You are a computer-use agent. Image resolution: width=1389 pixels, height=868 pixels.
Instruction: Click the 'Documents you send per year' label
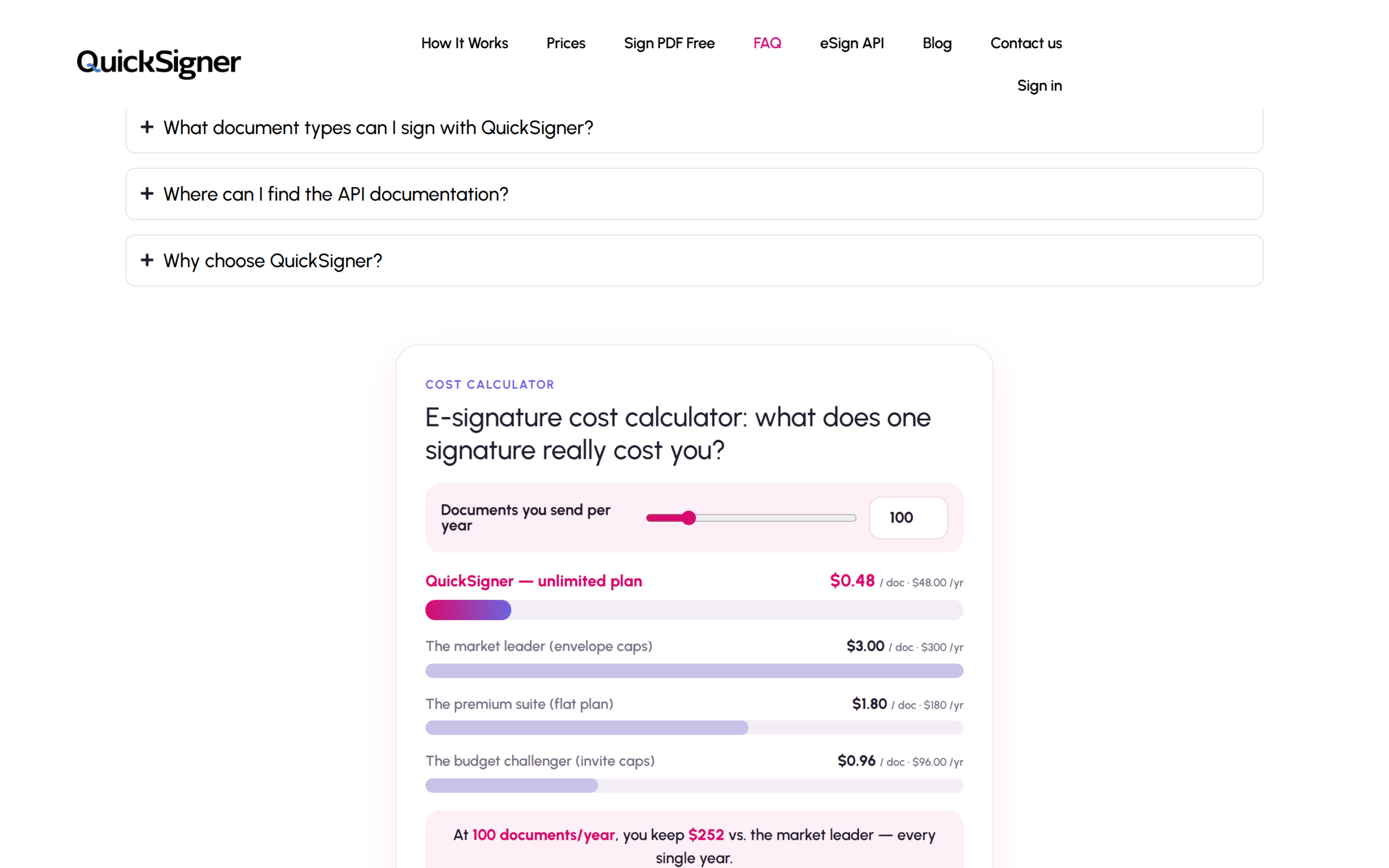coord(525,518)
